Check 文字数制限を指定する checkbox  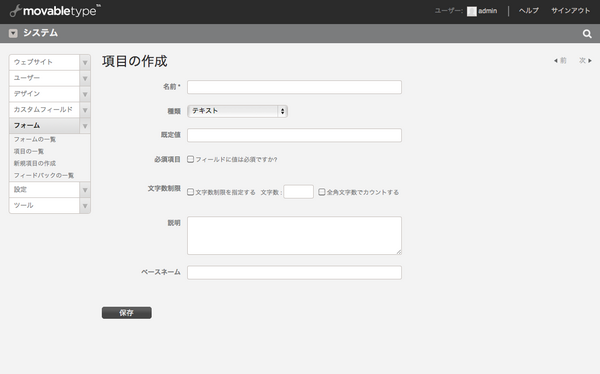[x=190, y=192]
